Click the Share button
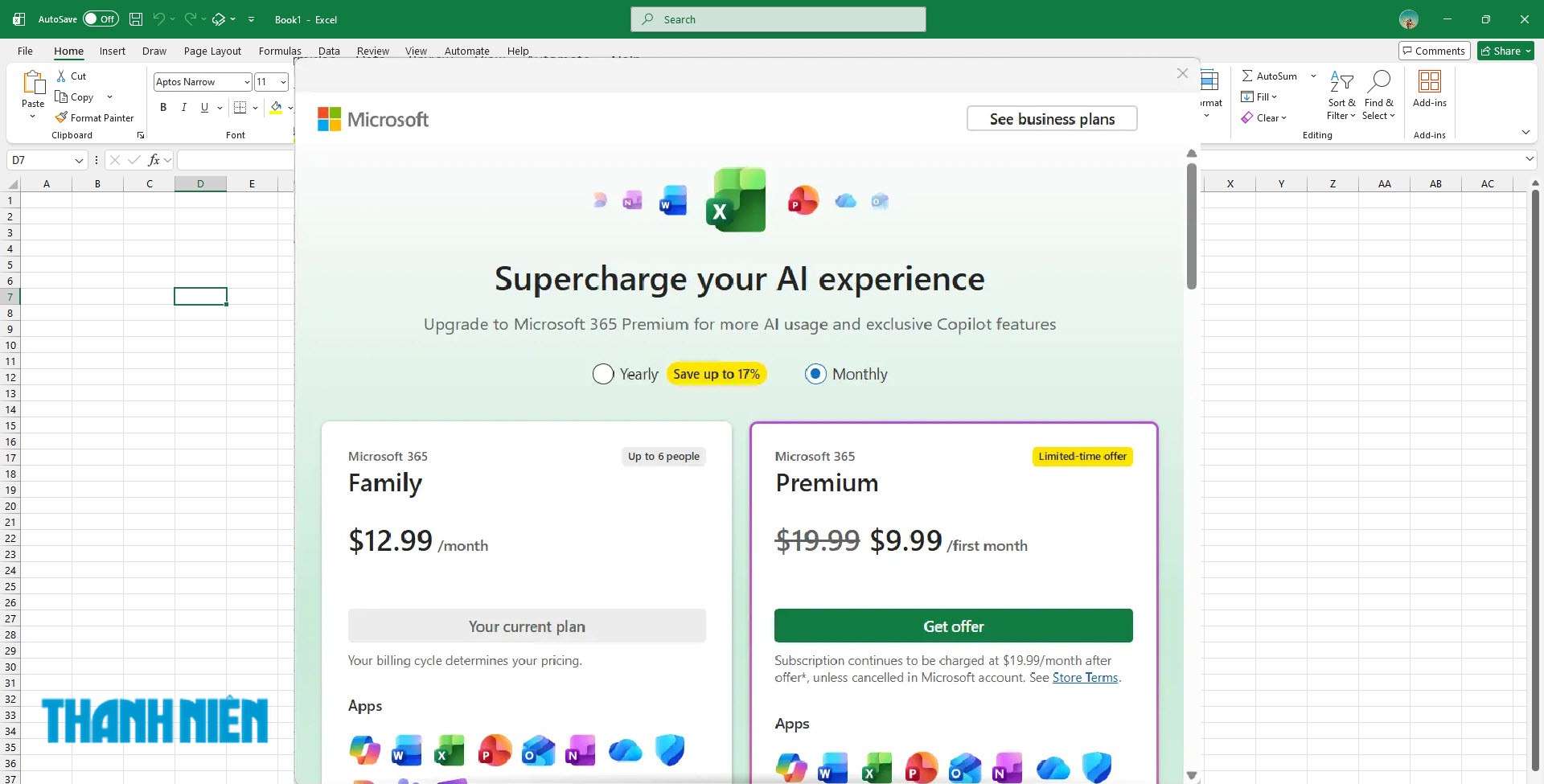Image resolution: width=1544 pixels, height=784 pixels. 1505,51
